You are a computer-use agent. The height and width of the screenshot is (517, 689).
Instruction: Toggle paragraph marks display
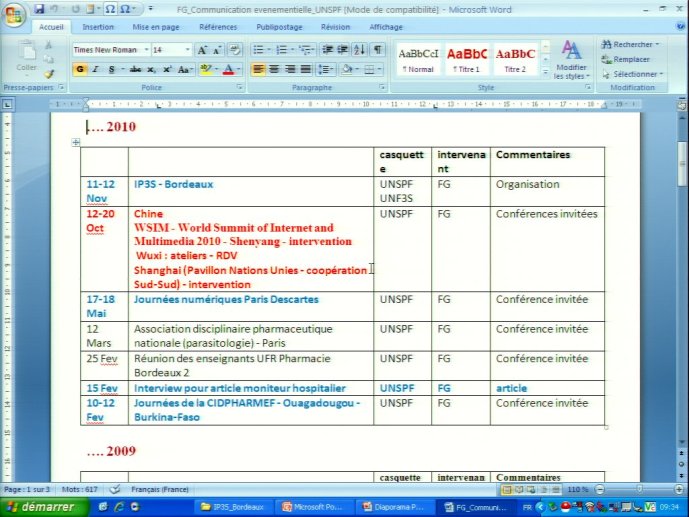click(377, 50)
